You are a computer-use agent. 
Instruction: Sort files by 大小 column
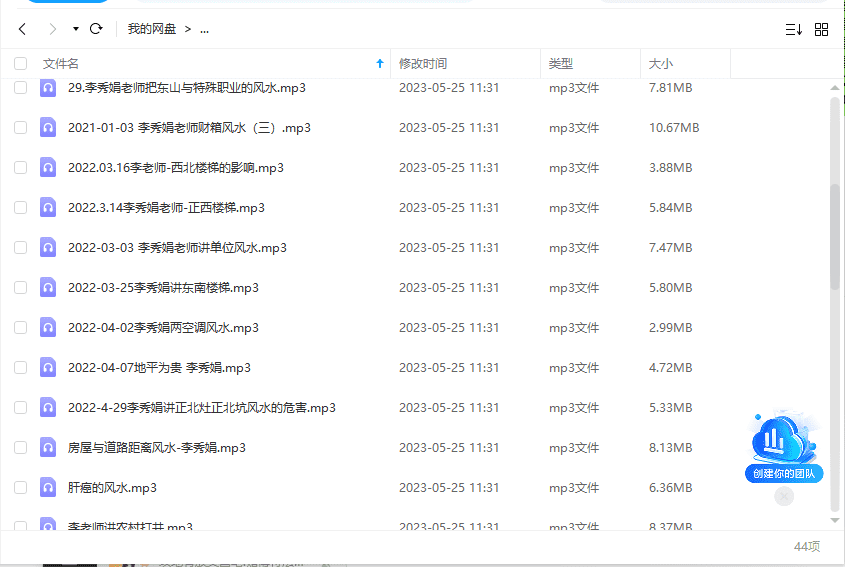pyautogui.click(x=661, y=64)
